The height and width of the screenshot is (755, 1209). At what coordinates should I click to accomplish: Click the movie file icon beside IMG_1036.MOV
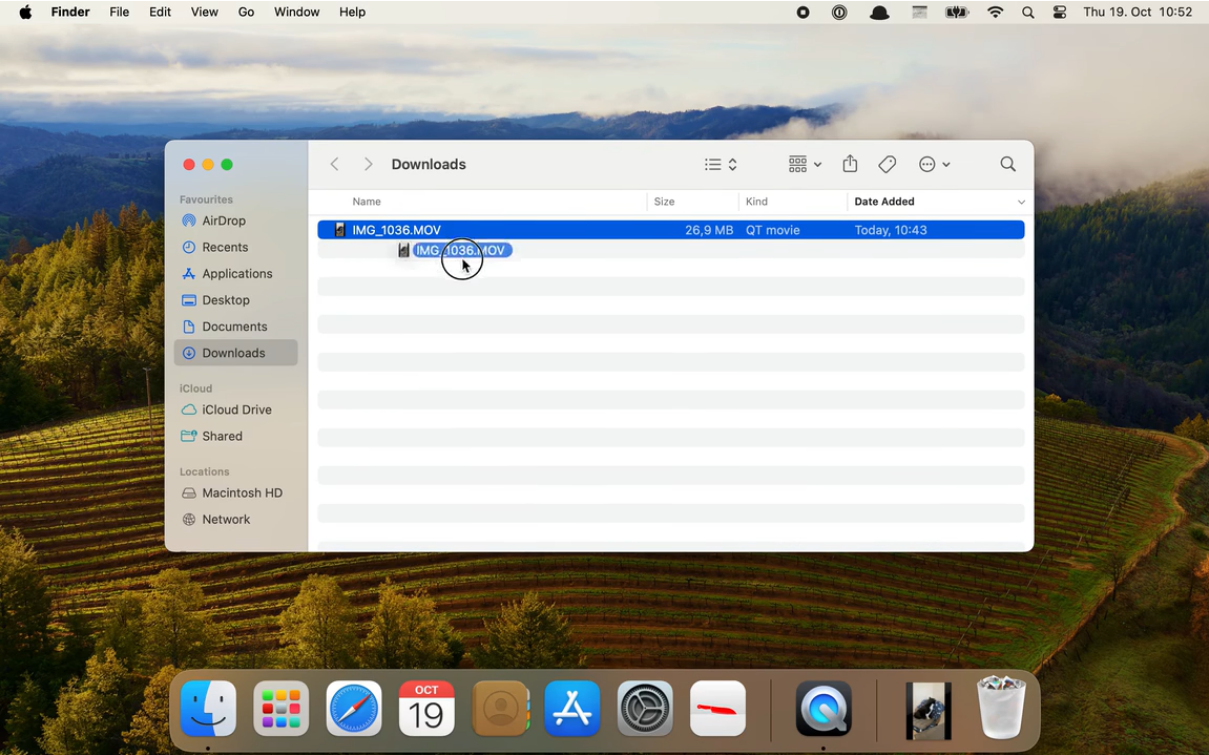(340, 230)
